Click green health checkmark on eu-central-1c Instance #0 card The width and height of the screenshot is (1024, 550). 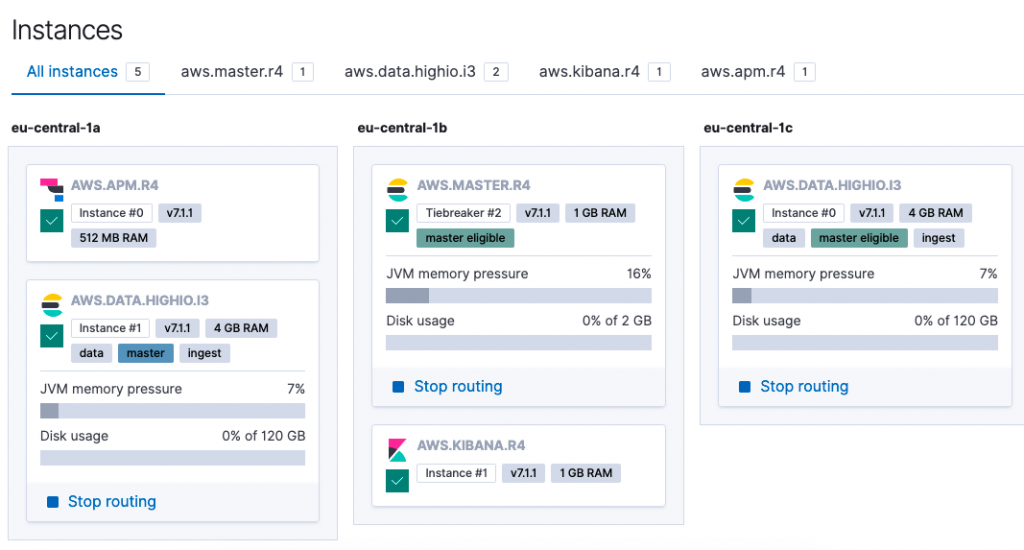point(743,221)
